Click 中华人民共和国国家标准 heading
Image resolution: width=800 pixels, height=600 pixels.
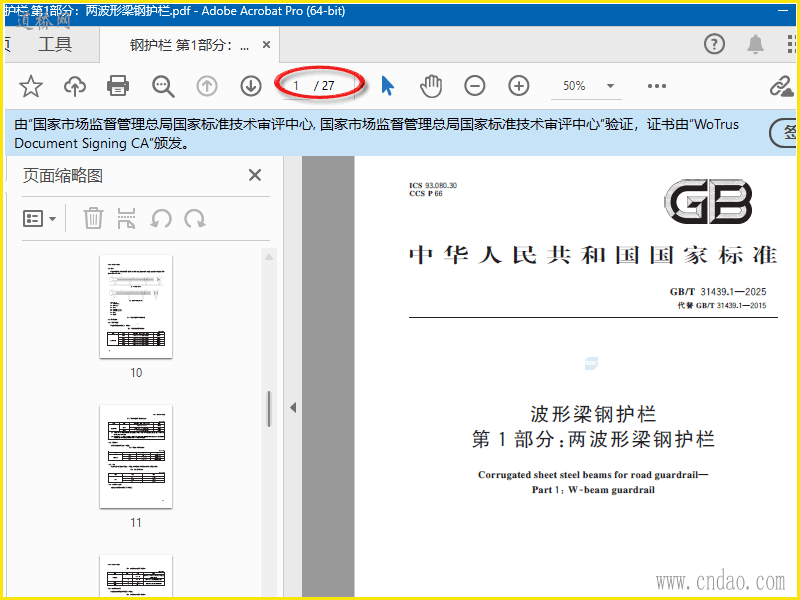pos(593,254)
